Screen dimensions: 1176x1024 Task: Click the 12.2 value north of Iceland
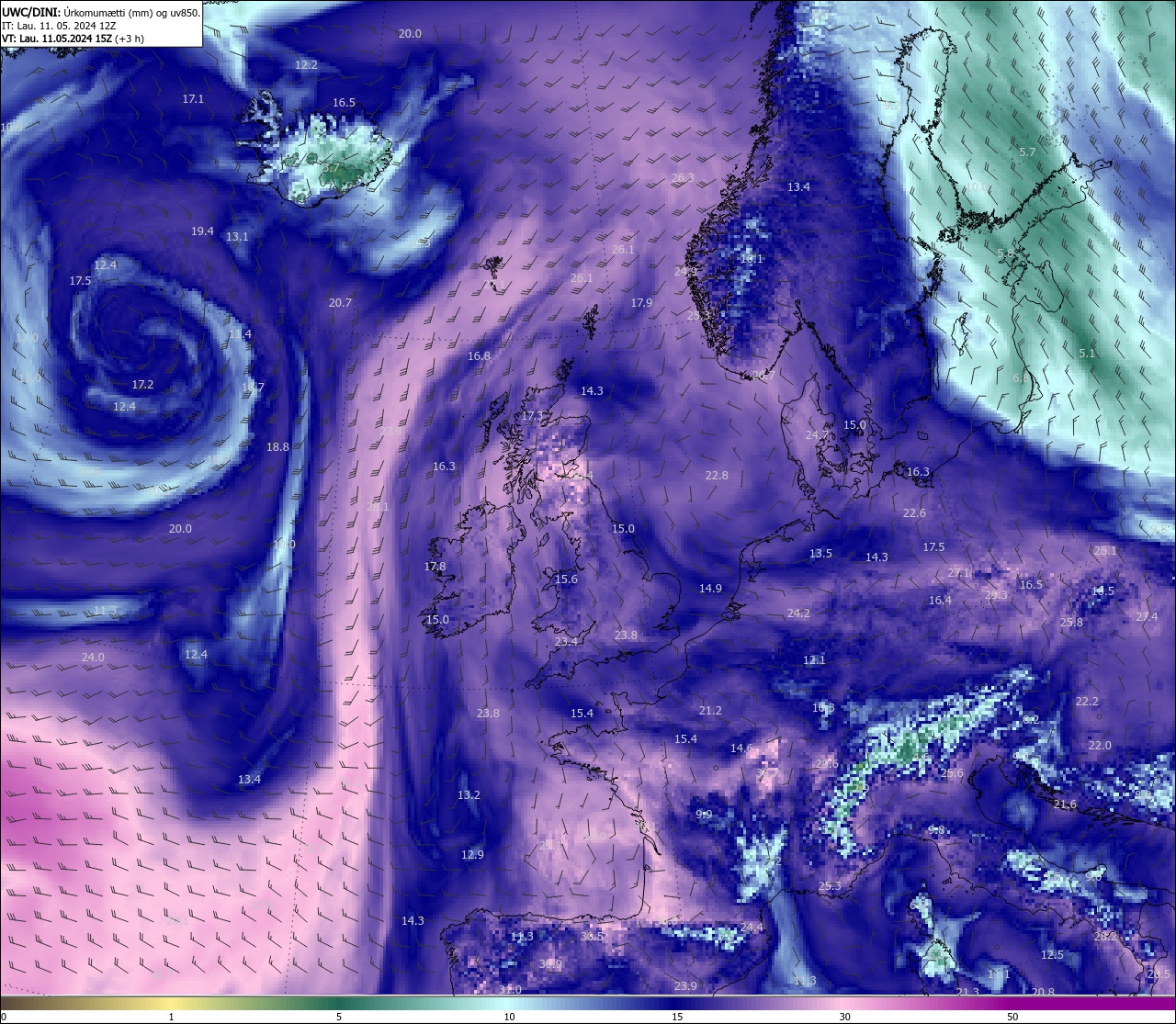pyautogui.click(x=306, y=64)
